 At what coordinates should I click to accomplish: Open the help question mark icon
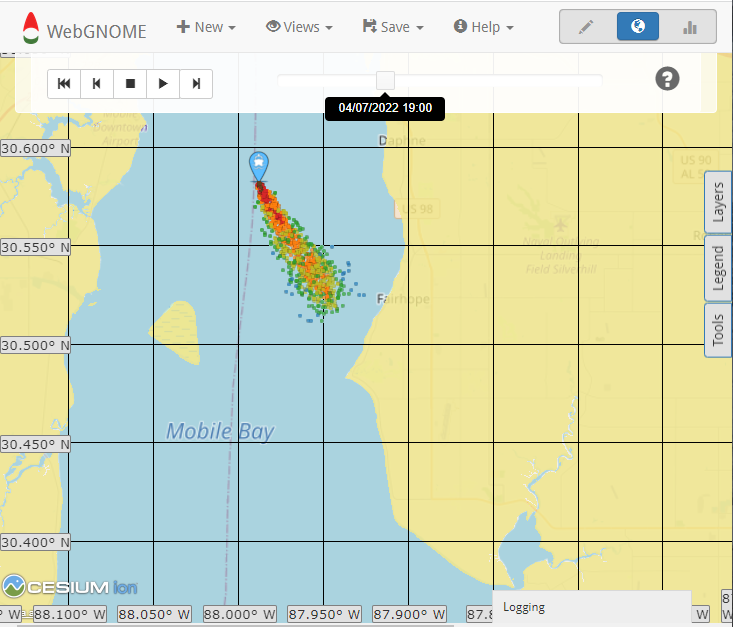point(667,79)
